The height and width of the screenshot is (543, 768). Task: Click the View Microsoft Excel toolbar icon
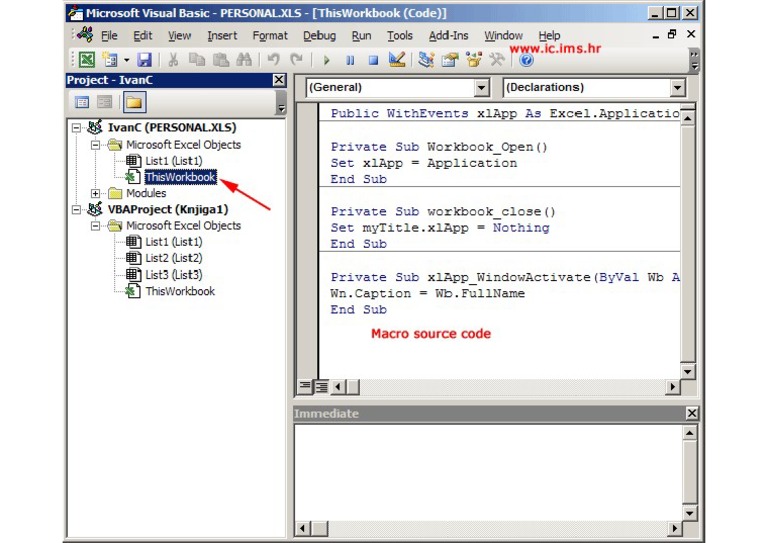[x=87, y=60]
